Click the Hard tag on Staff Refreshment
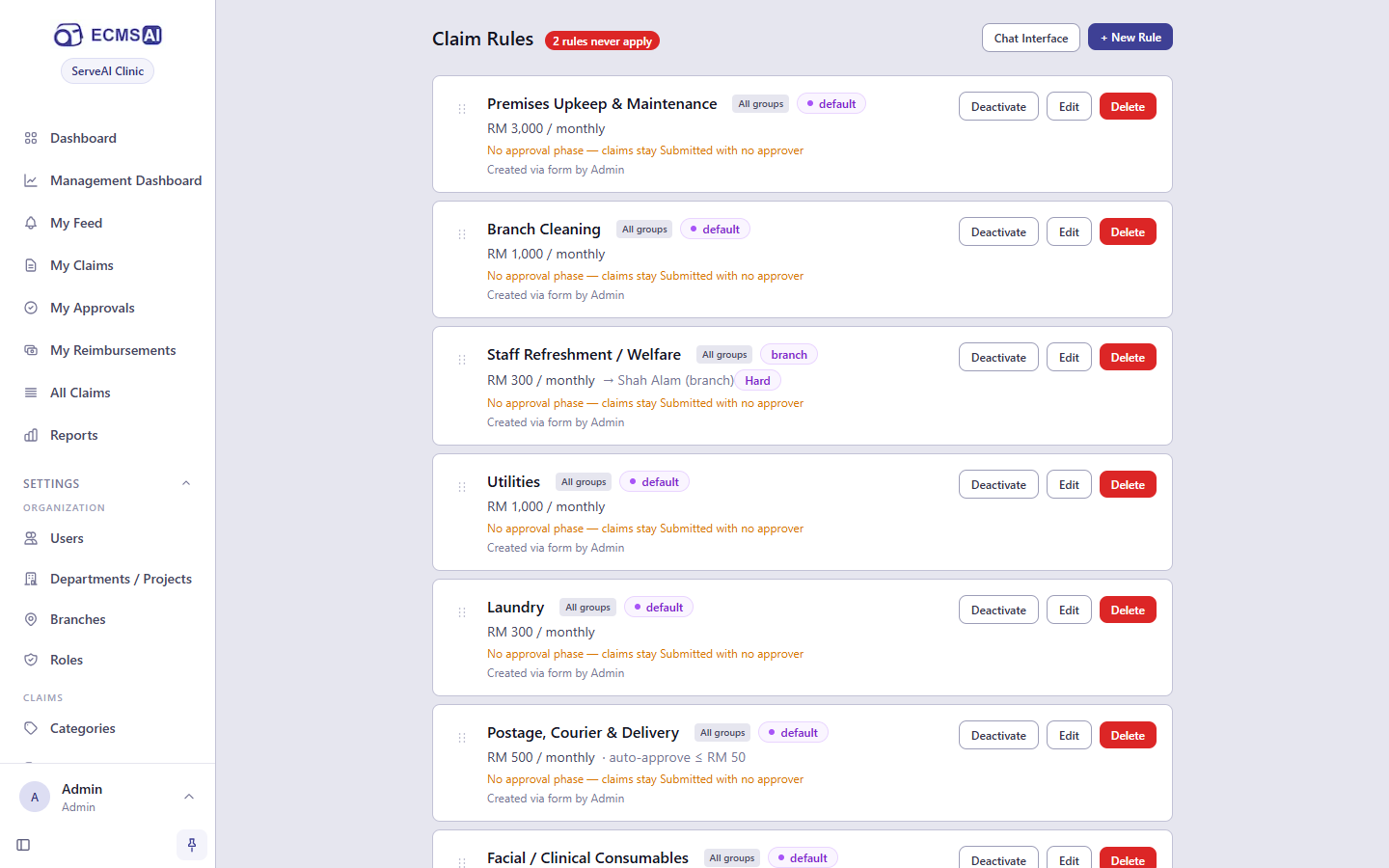Screen dimensions: 1389x868 tap(757, 381)
